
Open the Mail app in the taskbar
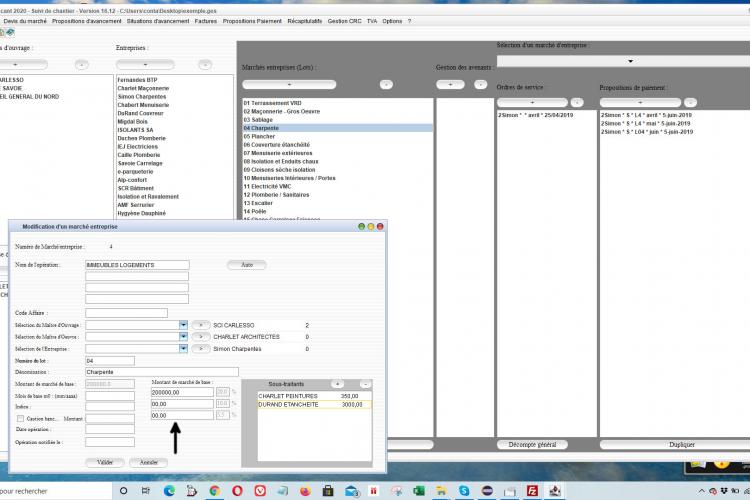(351, 490)
